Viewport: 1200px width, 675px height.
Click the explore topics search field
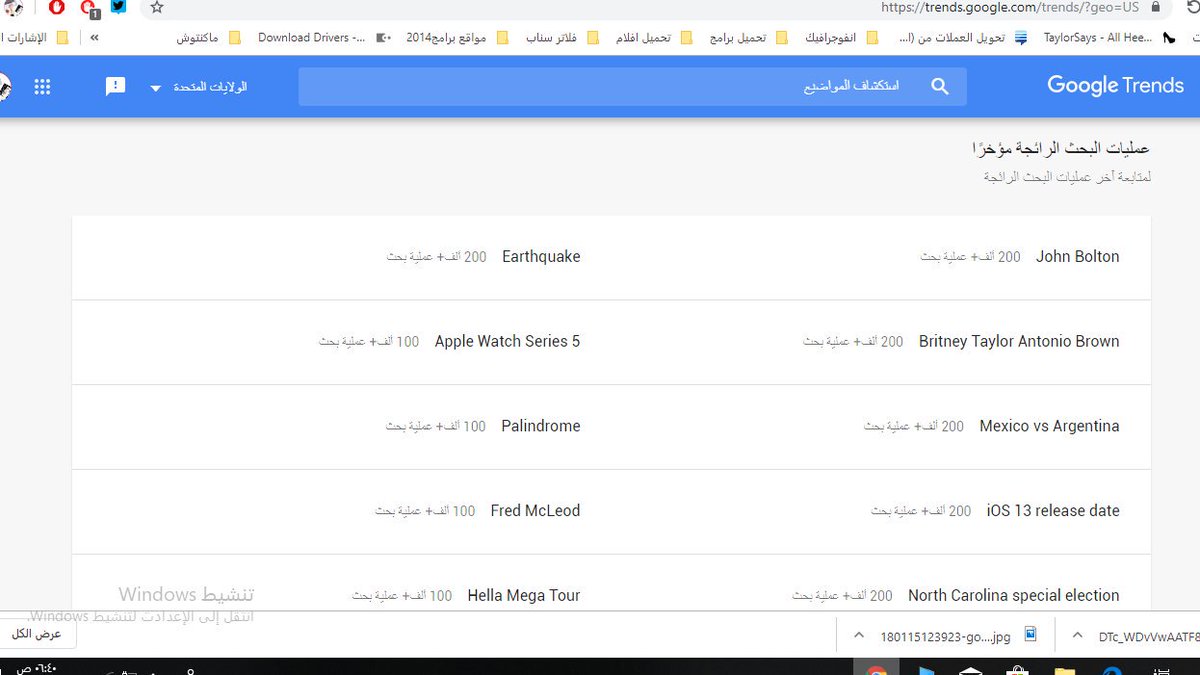pyautogui.click(x=632, y=87)
